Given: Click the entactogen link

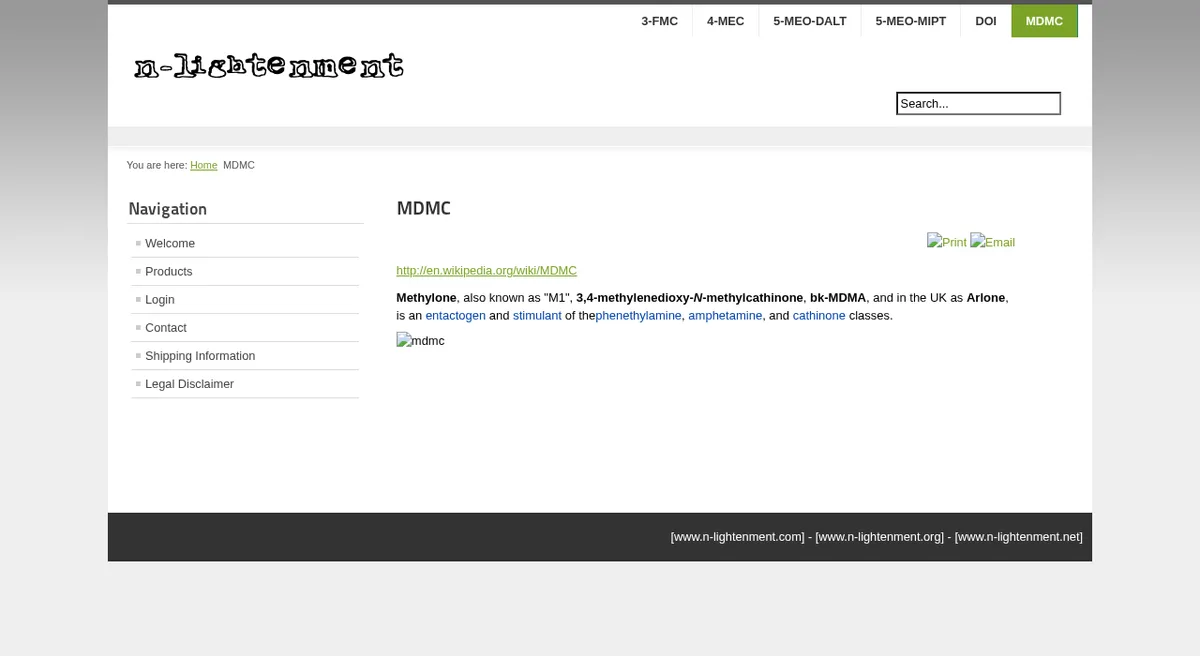Looking at the screenshot, I should (455, 315).
